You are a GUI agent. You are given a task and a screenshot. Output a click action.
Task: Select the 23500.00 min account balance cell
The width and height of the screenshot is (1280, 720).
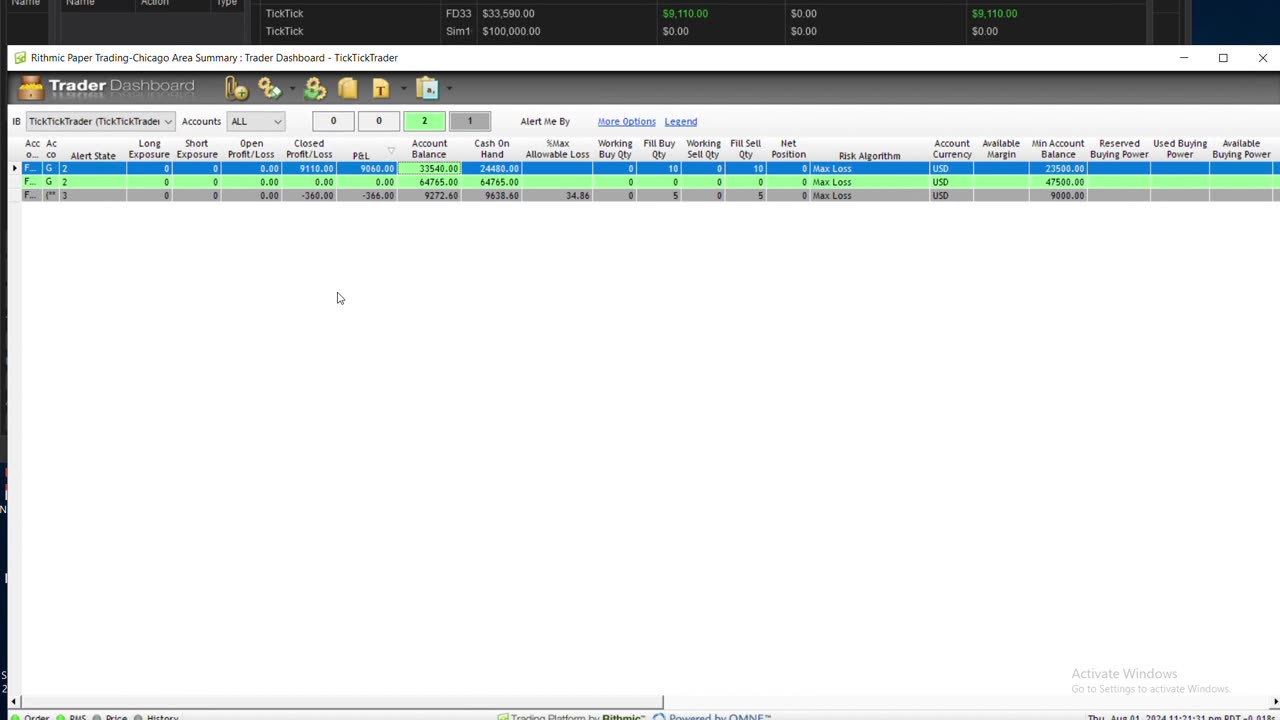1058,168
